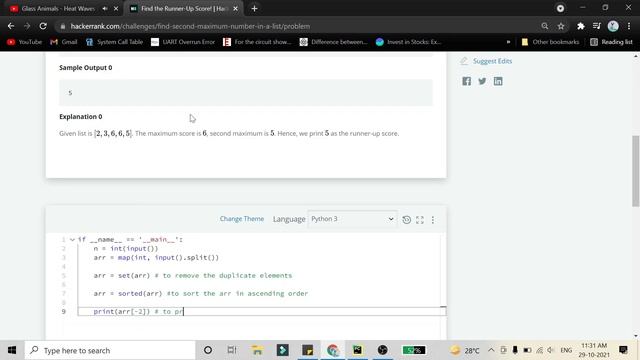Image resolution: width=640 pixels, height=360 pixels.
Task: Open the editor more options menu
Action: (433, 220)
